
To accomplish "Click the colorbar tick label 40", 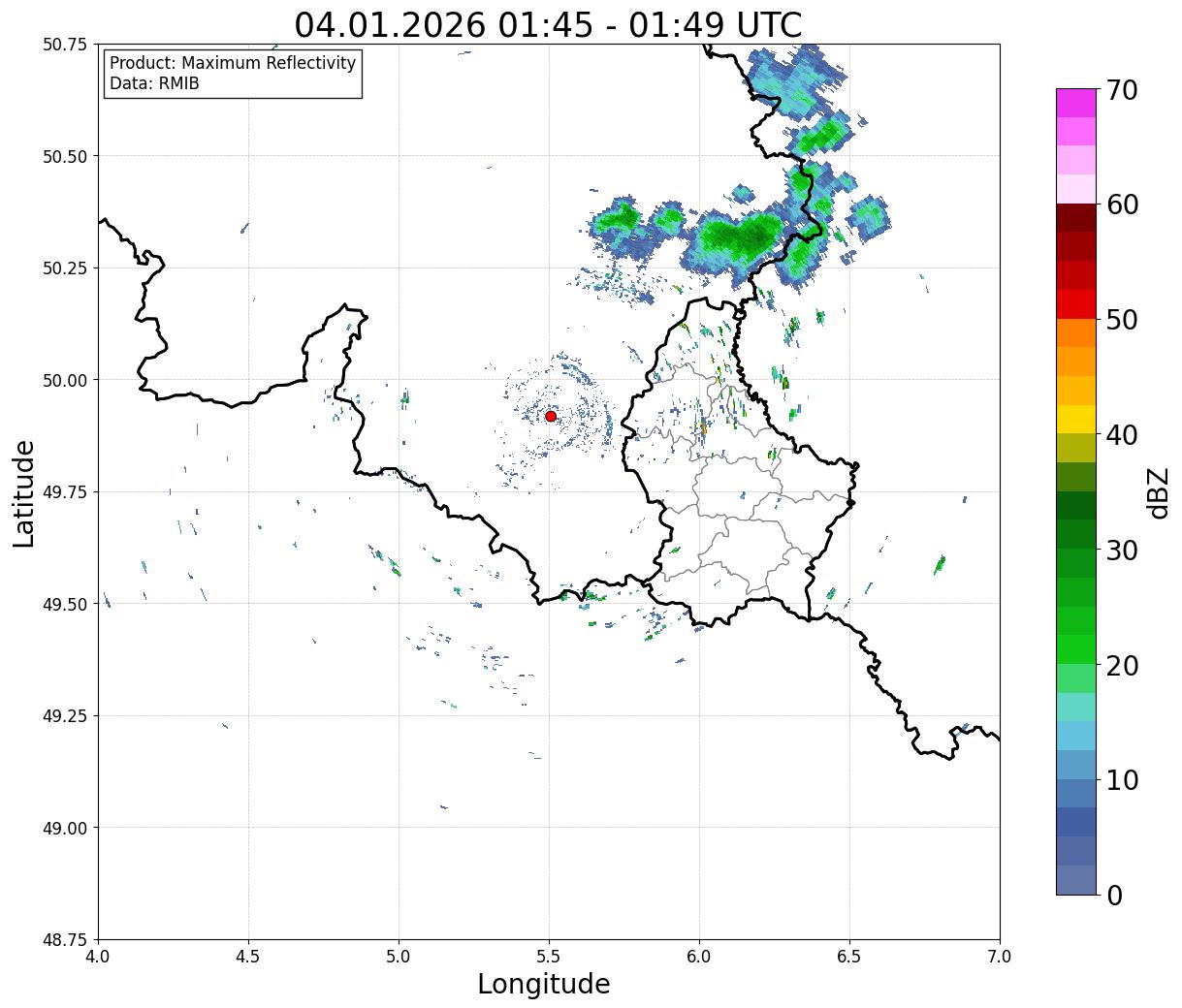I will (x=1121, y=435).
